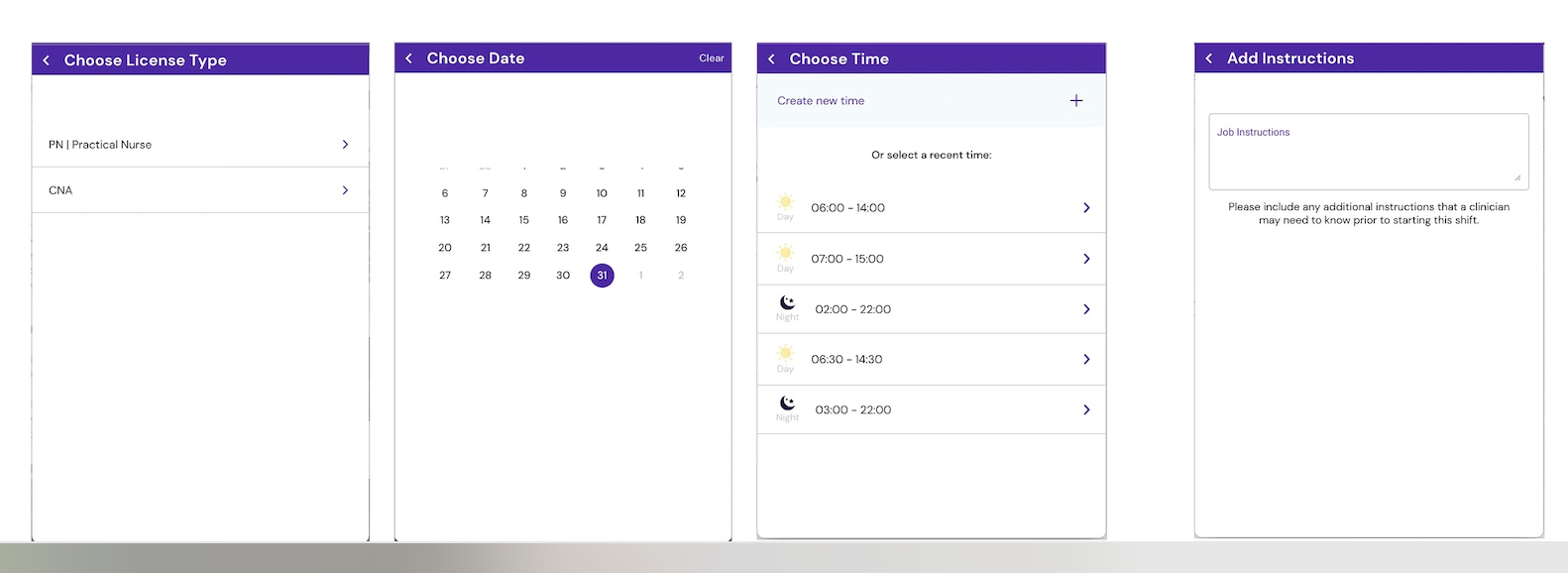Pick calendar date 12
Image resolution: width=1568 pixels, height=573 pixels.
click(x=681, y=193)
